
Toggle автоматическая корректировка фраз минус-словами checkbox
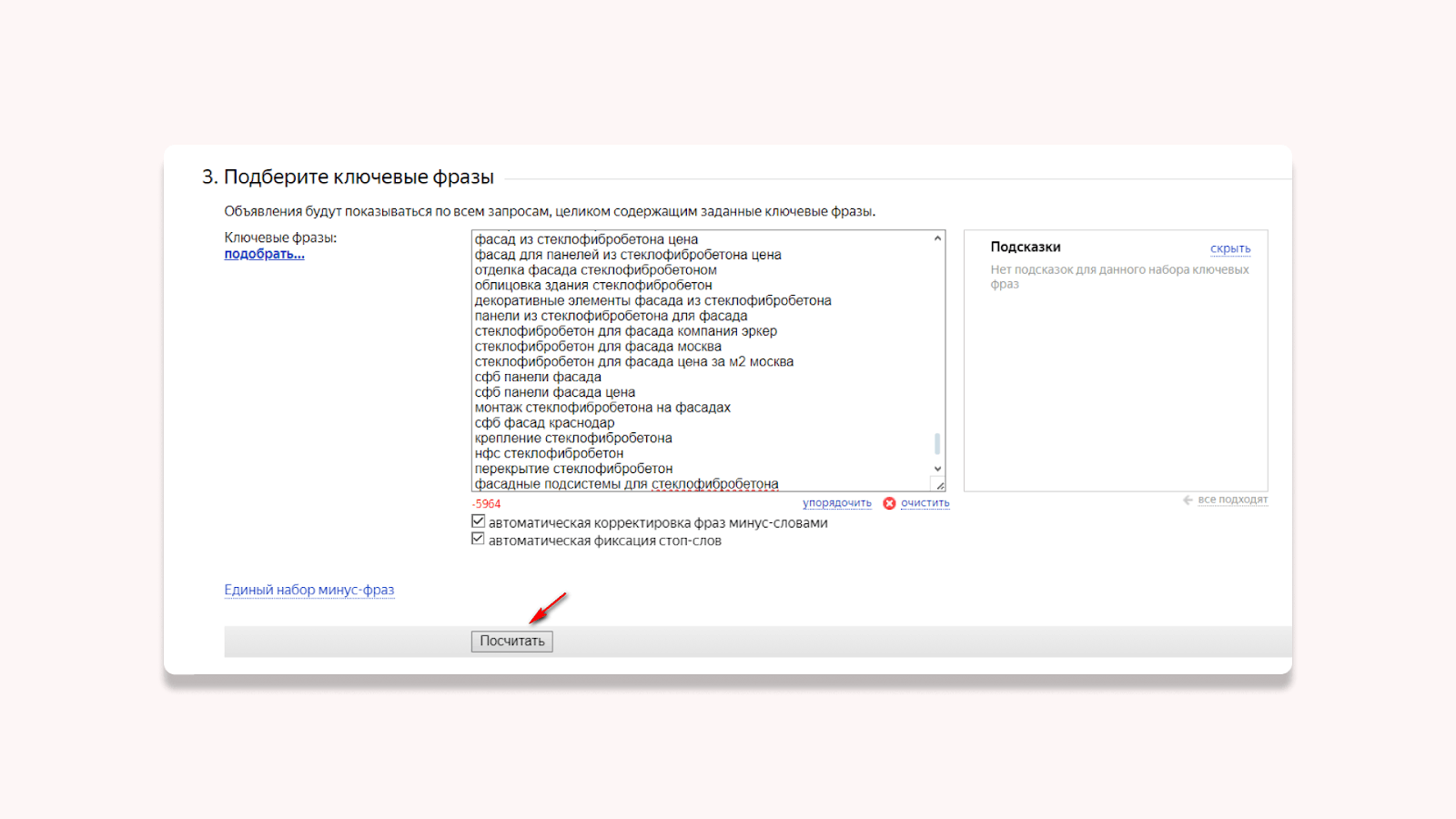[x=478, y=521]
